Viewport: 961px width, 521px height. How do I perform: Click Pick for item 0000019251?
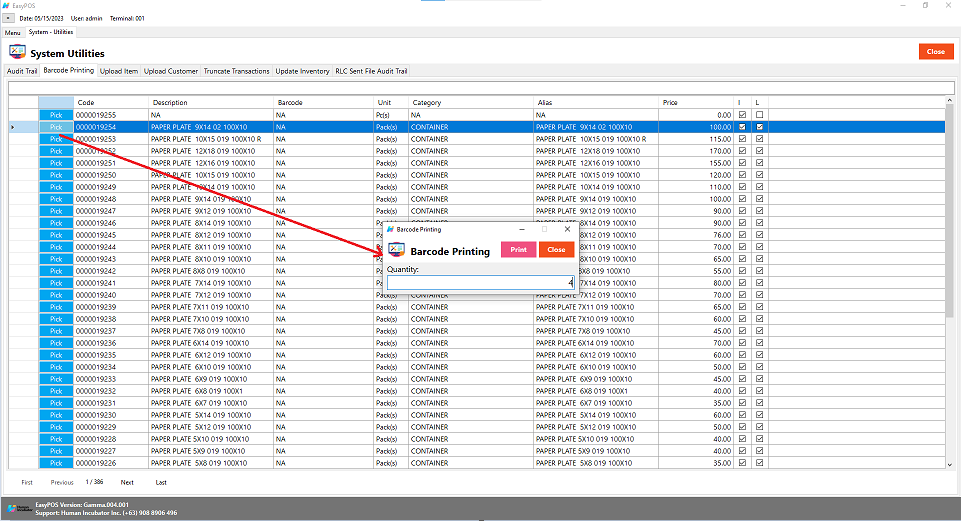pos(56,163)
